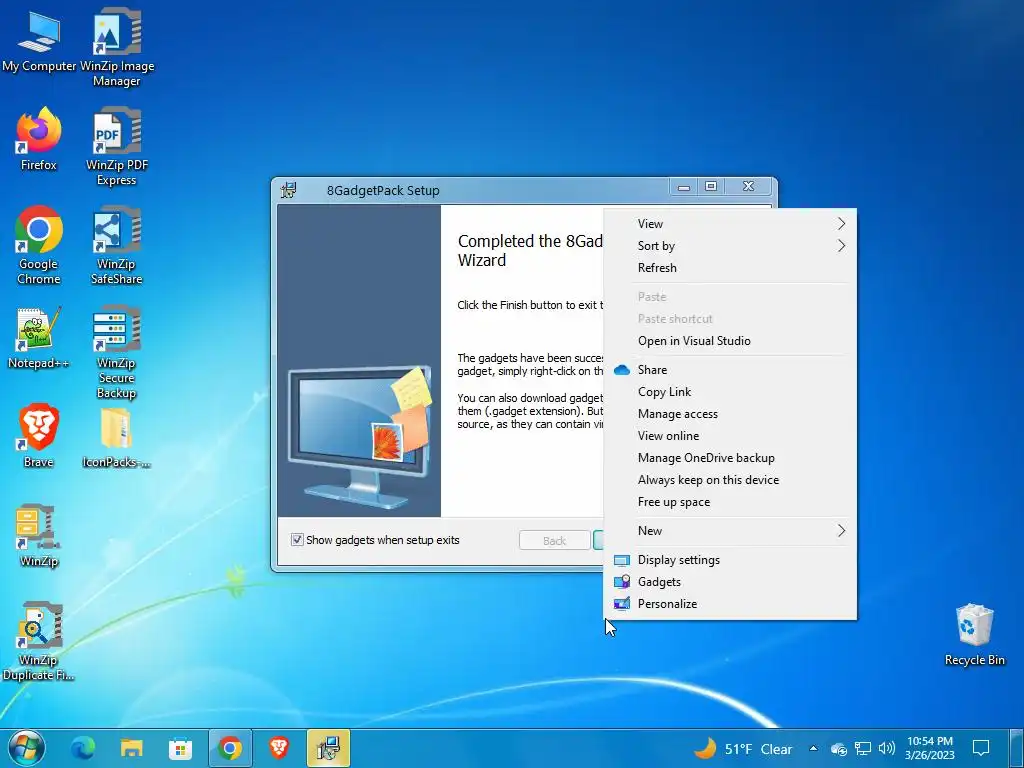Open the clock showing 10:54 PM

pyautogui.click(x=930, y=748)
